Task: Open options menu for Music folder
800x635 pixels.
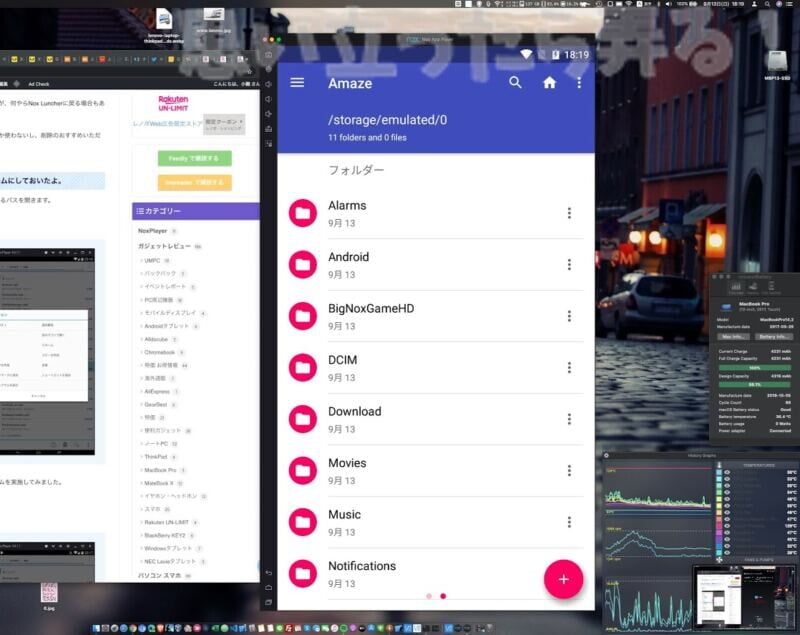Action: click(x=569, y=522)
